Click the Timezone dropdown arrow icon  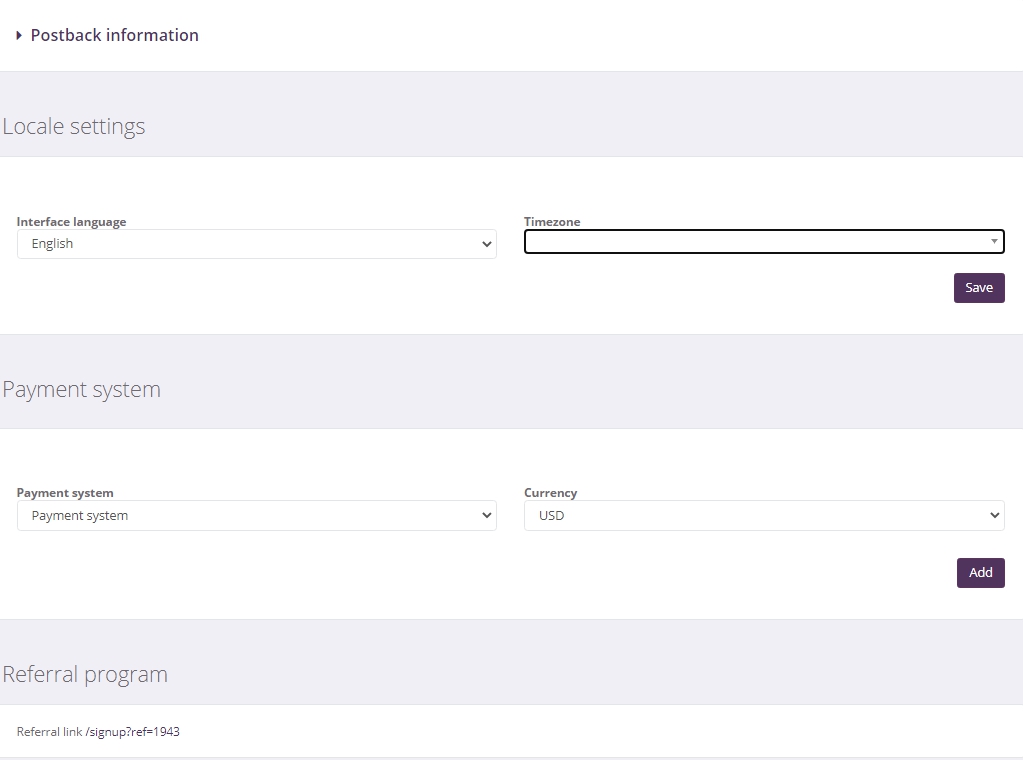tap(994, 241)
